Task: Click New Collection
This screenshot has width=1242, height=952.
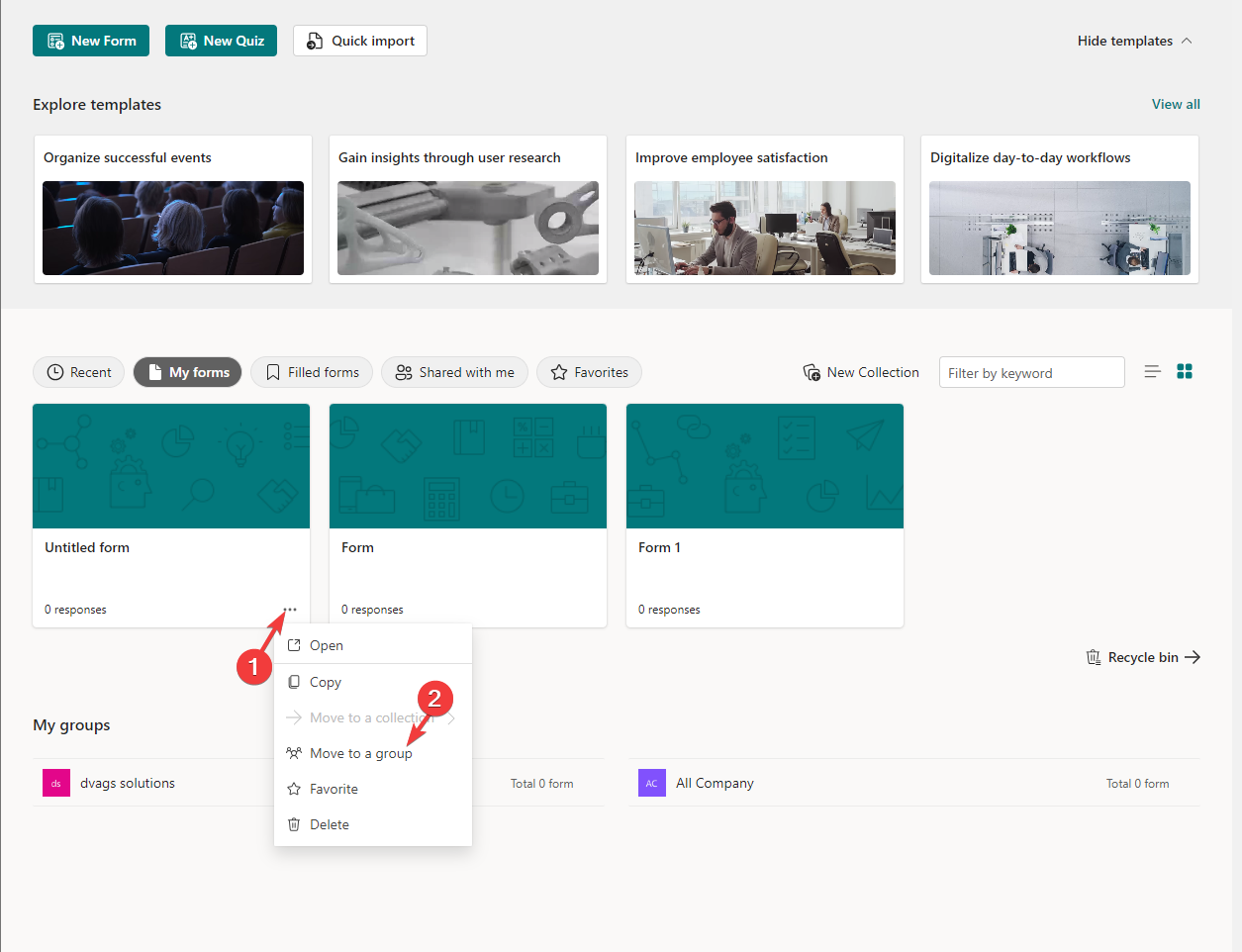Action: coord(861,372)
